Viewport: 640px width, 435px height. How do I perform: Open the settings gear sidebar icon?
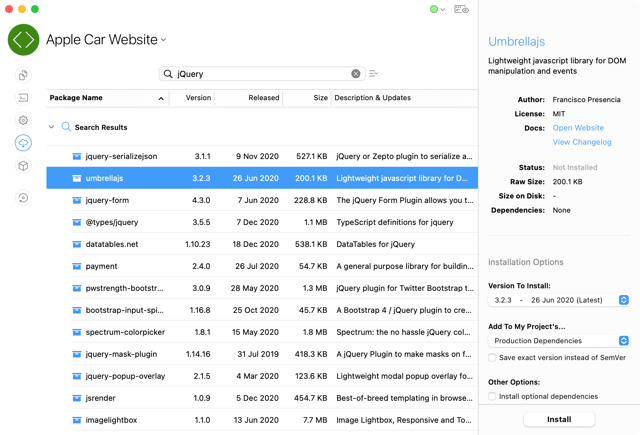(x=23, y=120)
